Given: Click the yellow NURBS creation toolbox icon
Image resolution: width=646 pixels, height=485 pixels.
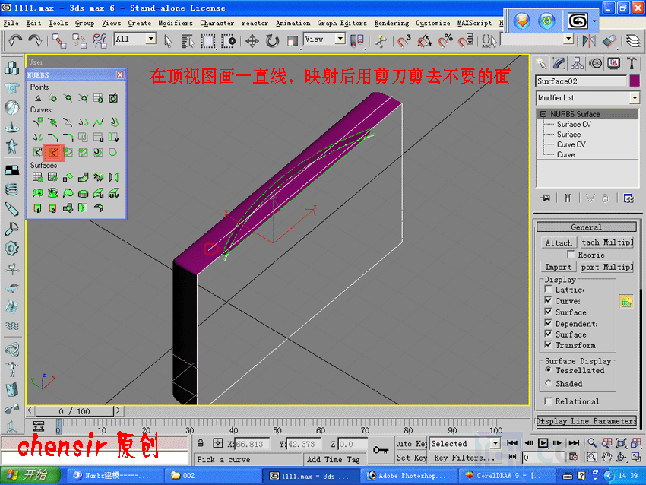Looking at the screenshot, I should point(626,302).
